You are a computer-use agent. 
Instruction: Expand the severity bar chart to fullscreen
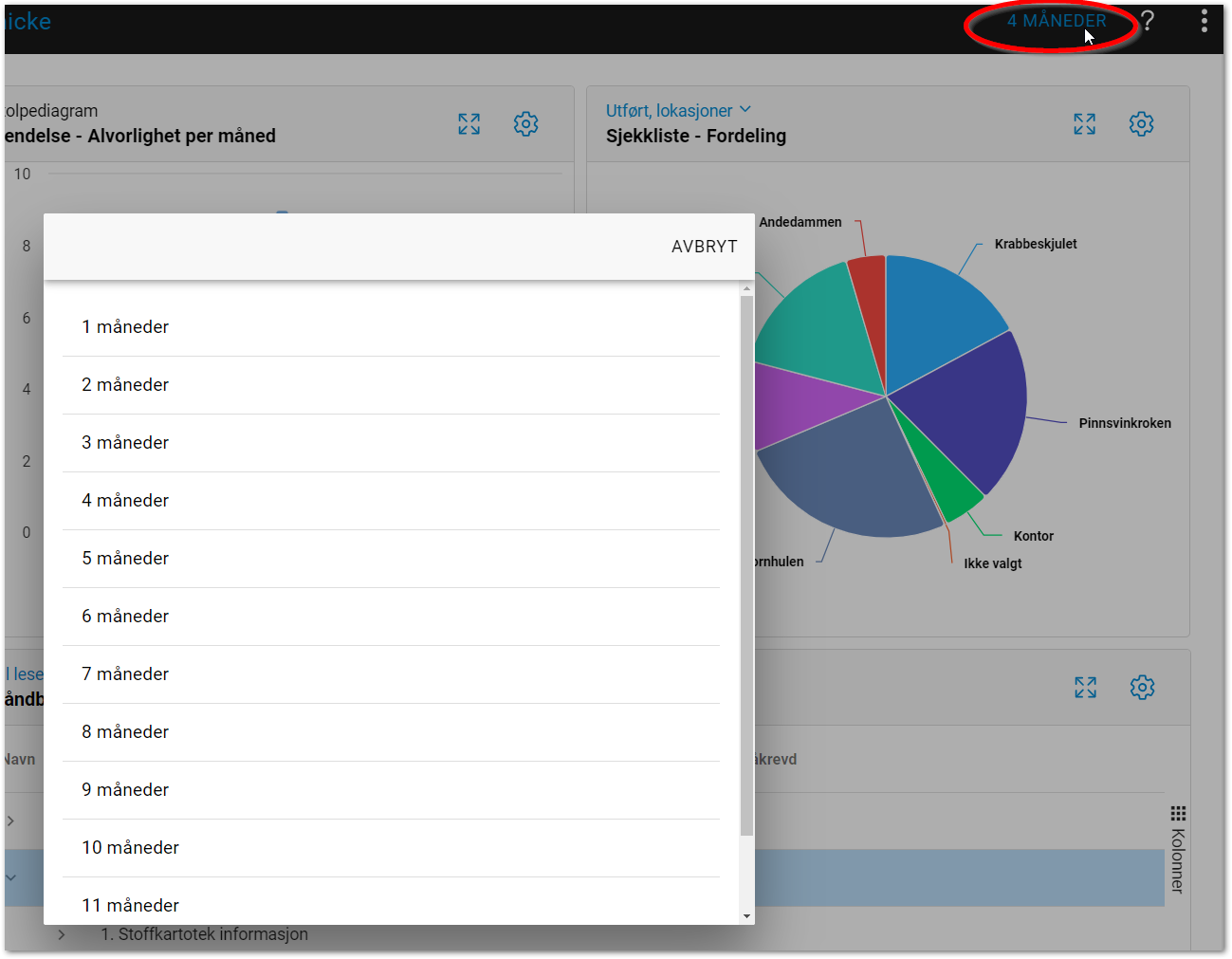(469, 124)
